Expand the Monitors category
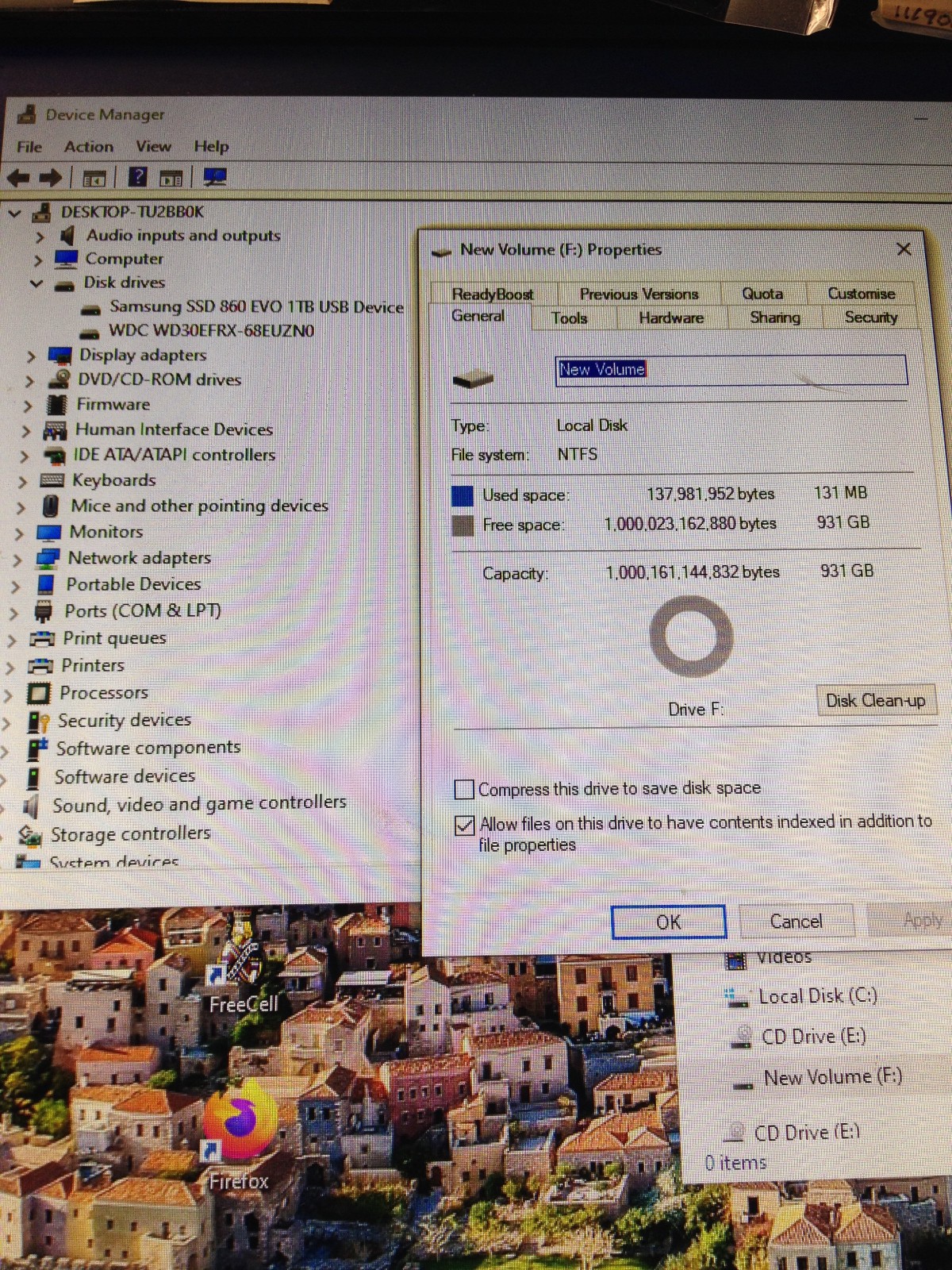The image size is (952, 1270). point(19,533)
